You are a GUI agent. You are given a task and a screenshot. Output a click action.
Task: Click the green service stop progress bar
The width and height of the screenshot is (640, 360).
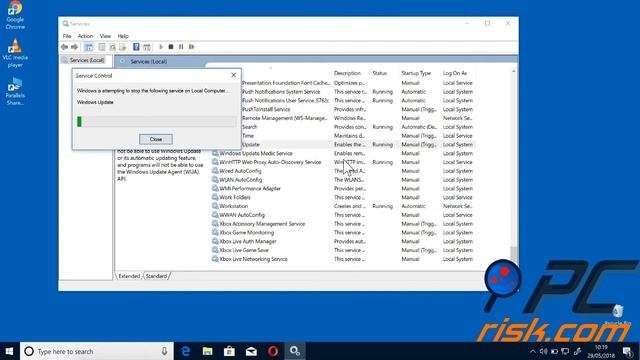(x=156, y=121)
